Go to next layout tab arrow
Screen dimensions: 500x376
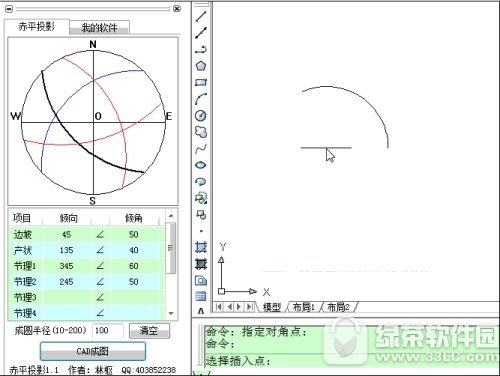point(239,306)
